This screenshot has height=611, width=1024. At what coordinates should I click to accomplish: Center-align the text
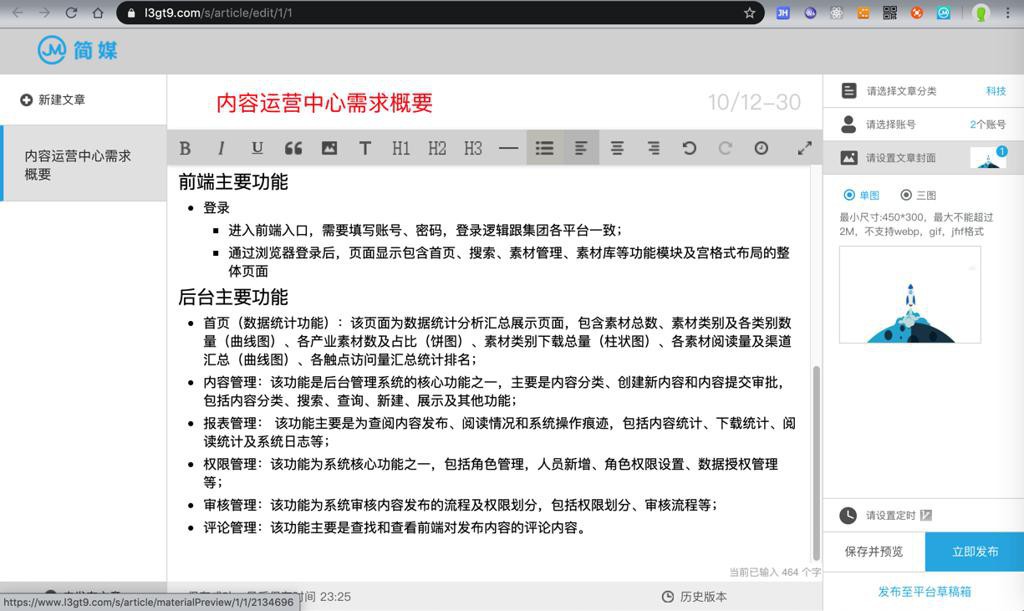616,148
